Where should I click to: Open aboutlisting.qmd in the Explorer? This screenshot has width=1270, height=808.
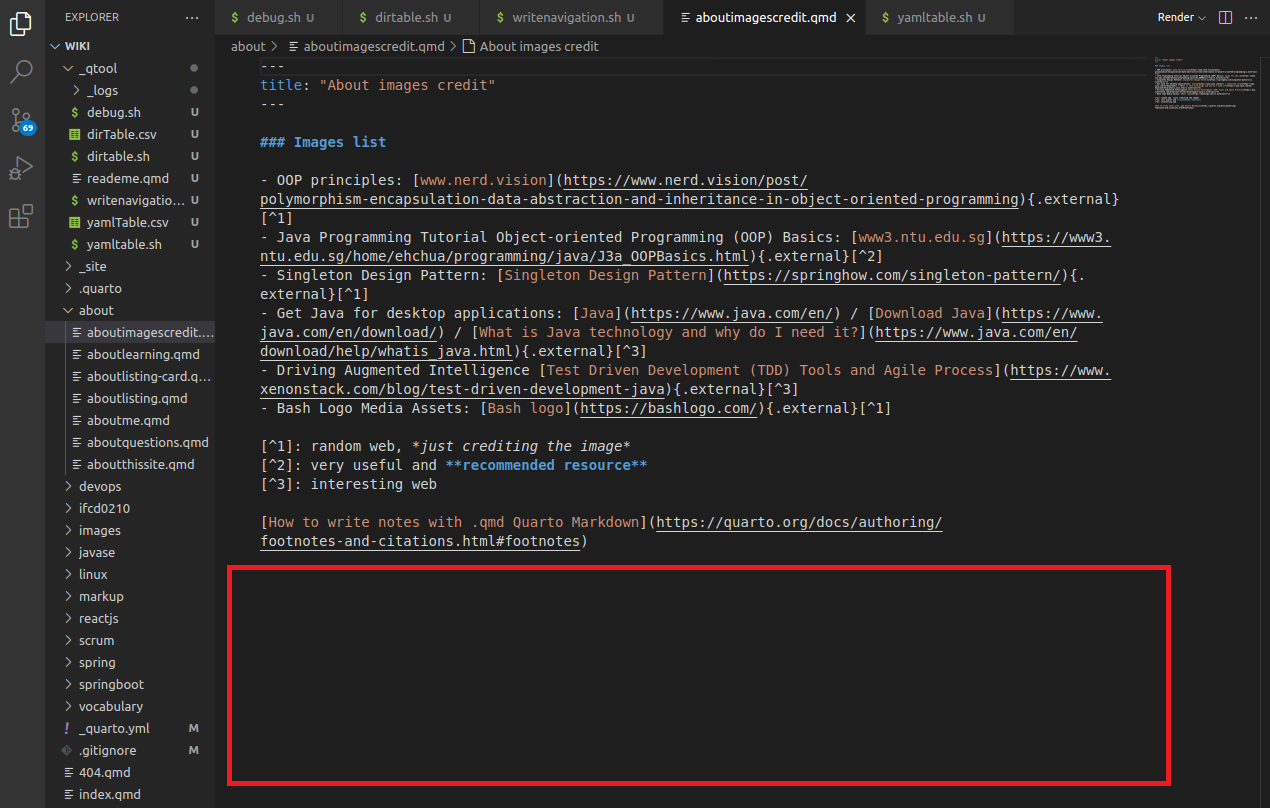click(x=130, y=398)
